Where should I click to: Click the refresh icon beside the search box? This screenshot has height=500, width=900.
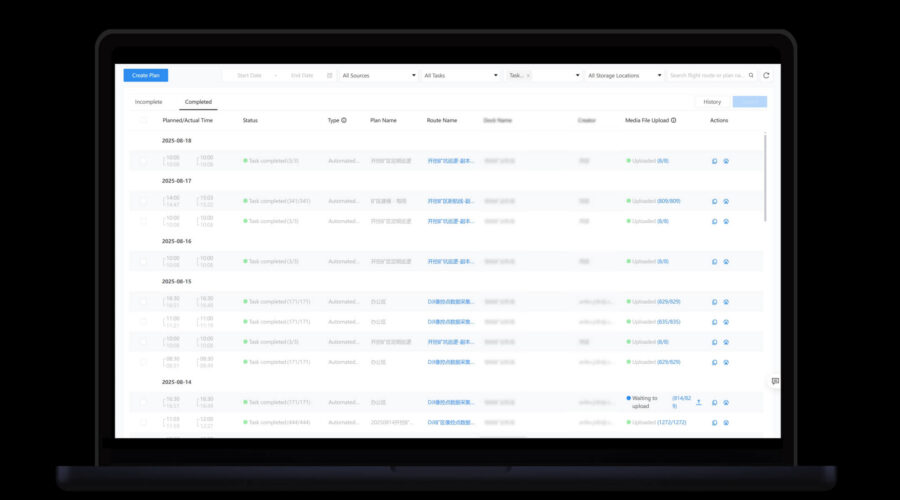766,75
